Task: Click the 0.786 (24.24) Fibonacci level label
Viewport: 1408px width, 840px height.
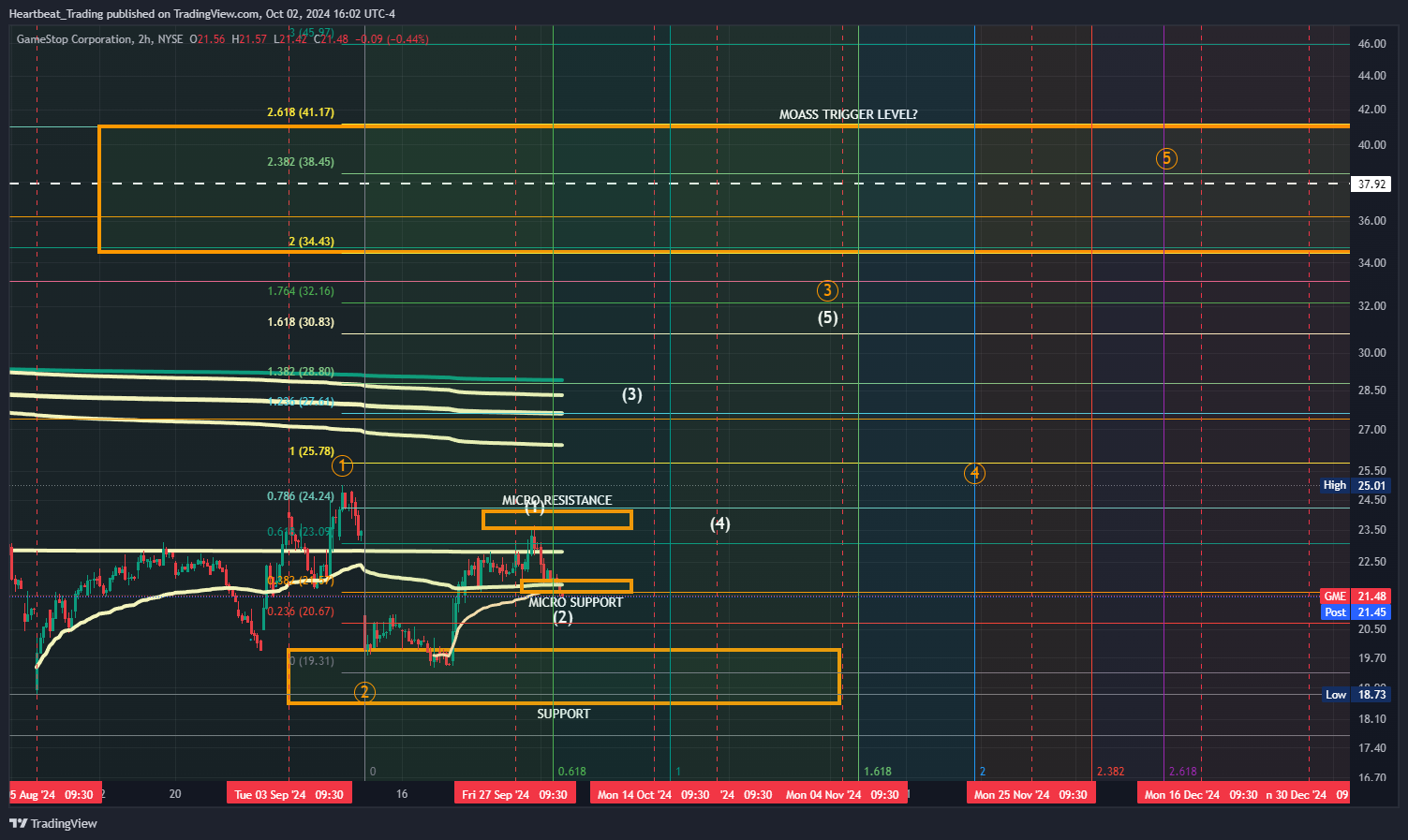Action: click(301, 495)
